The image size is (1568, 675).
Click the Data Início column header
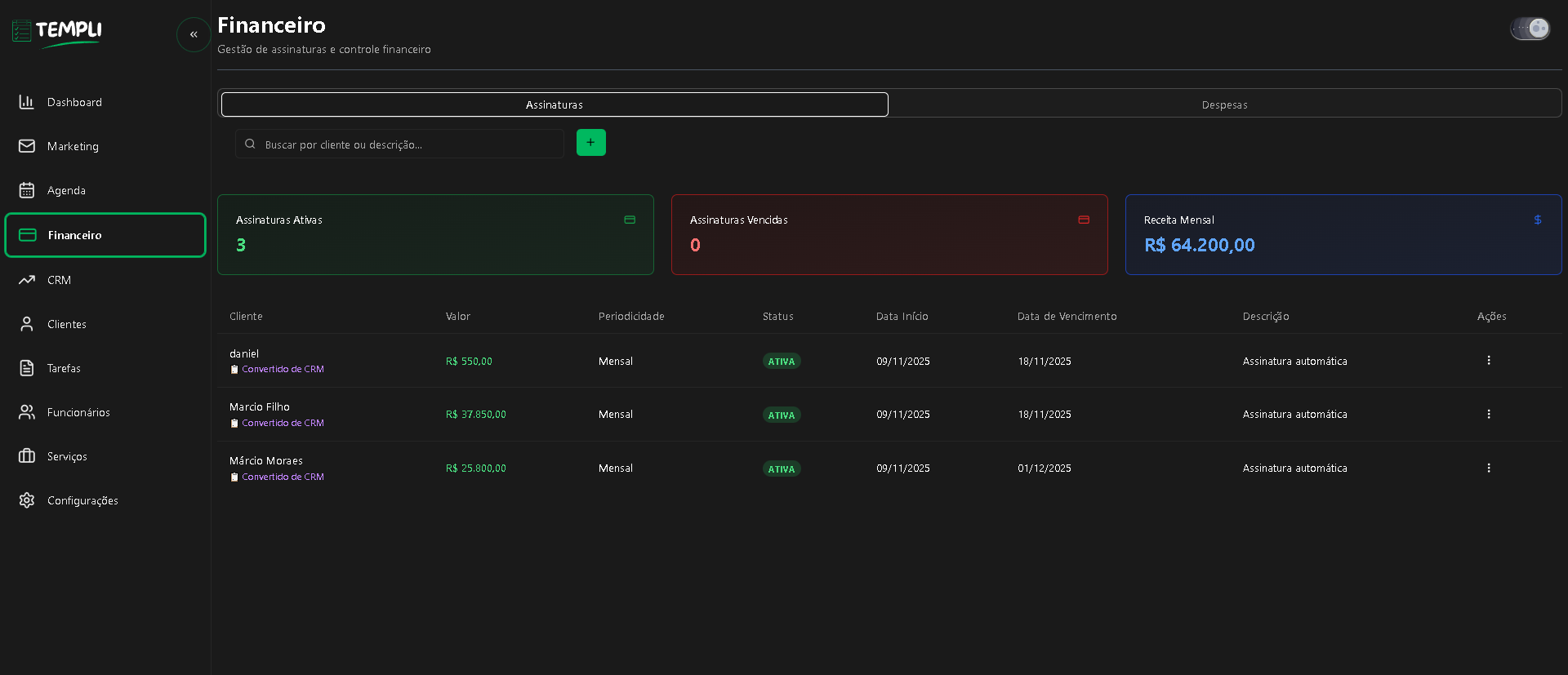[x=902, y=317]
